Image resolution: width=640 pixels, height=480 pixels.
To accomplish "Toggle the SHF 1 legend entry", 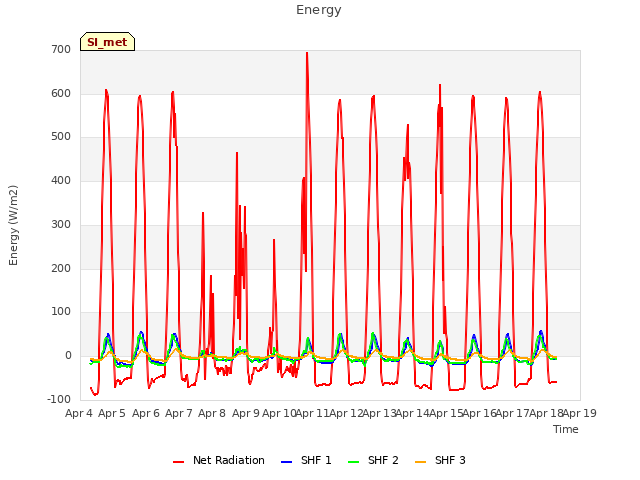I will (x=307, y=460).
